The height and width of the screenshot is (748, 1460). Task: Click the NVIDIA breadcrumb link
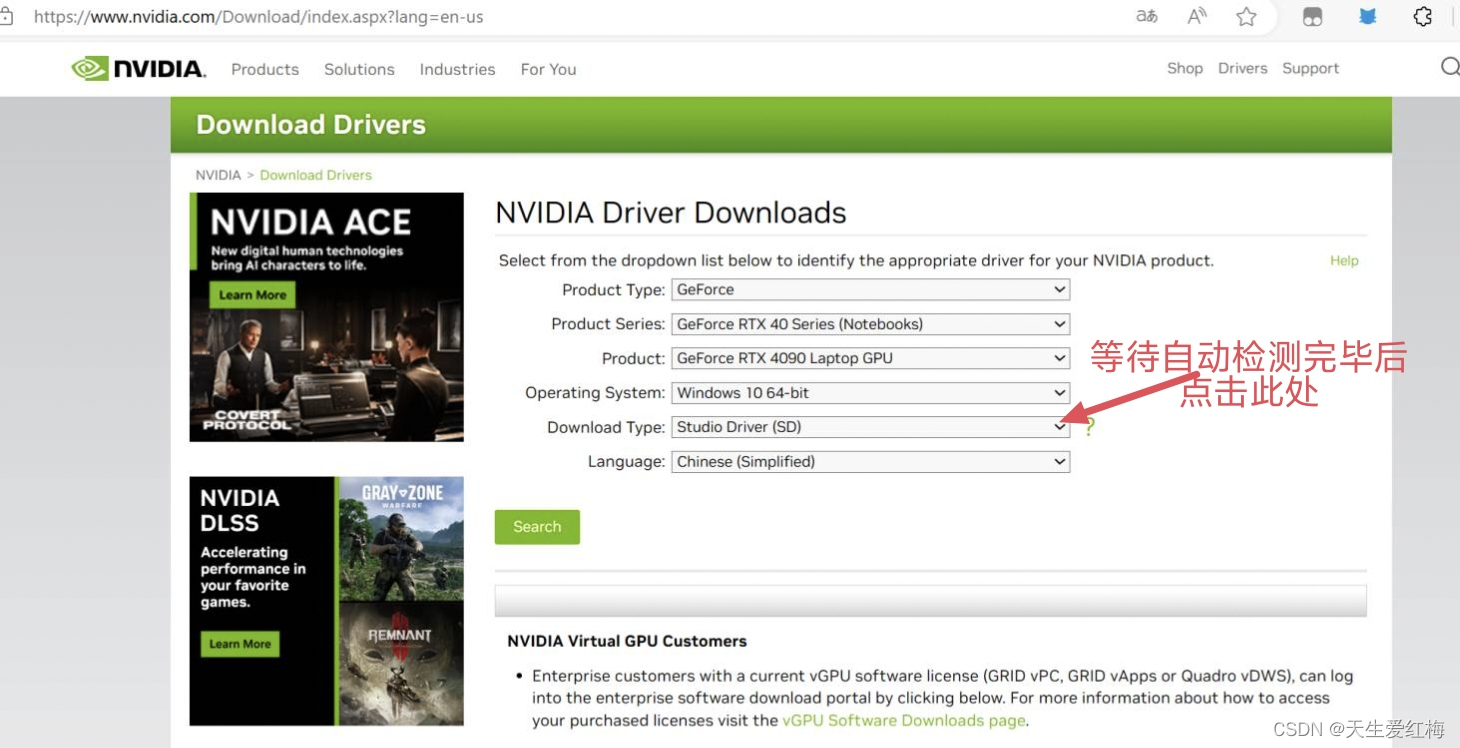tap(218, 175)
